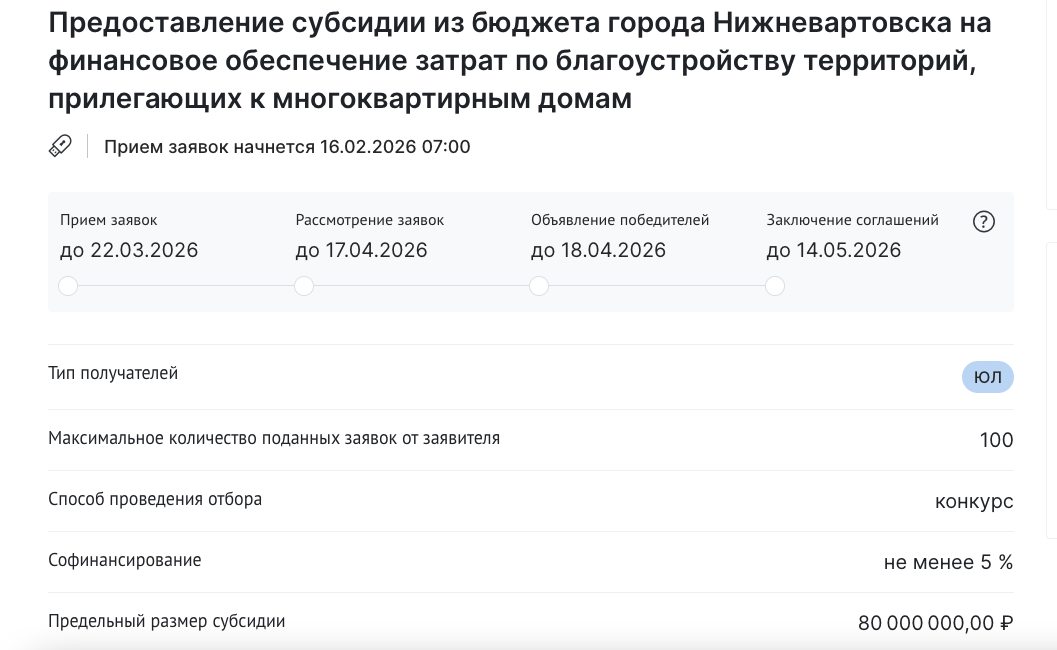Click the Тип получателей row label
The image size is (1057, 650).
113,373
